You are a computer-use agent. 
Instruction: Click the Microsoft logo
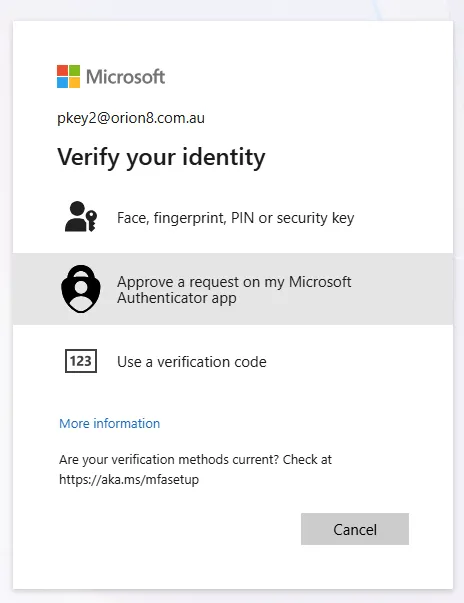click(111, 77)
